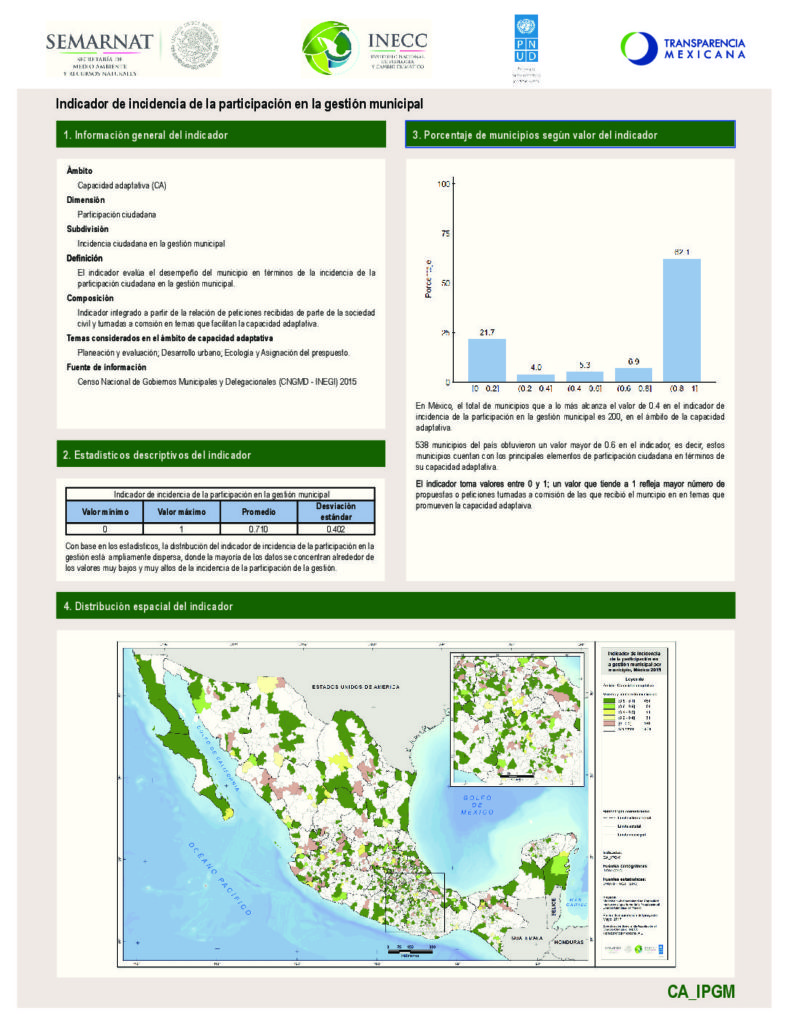Click the 'CA_IPGM' code label

[x=701, y=991]
